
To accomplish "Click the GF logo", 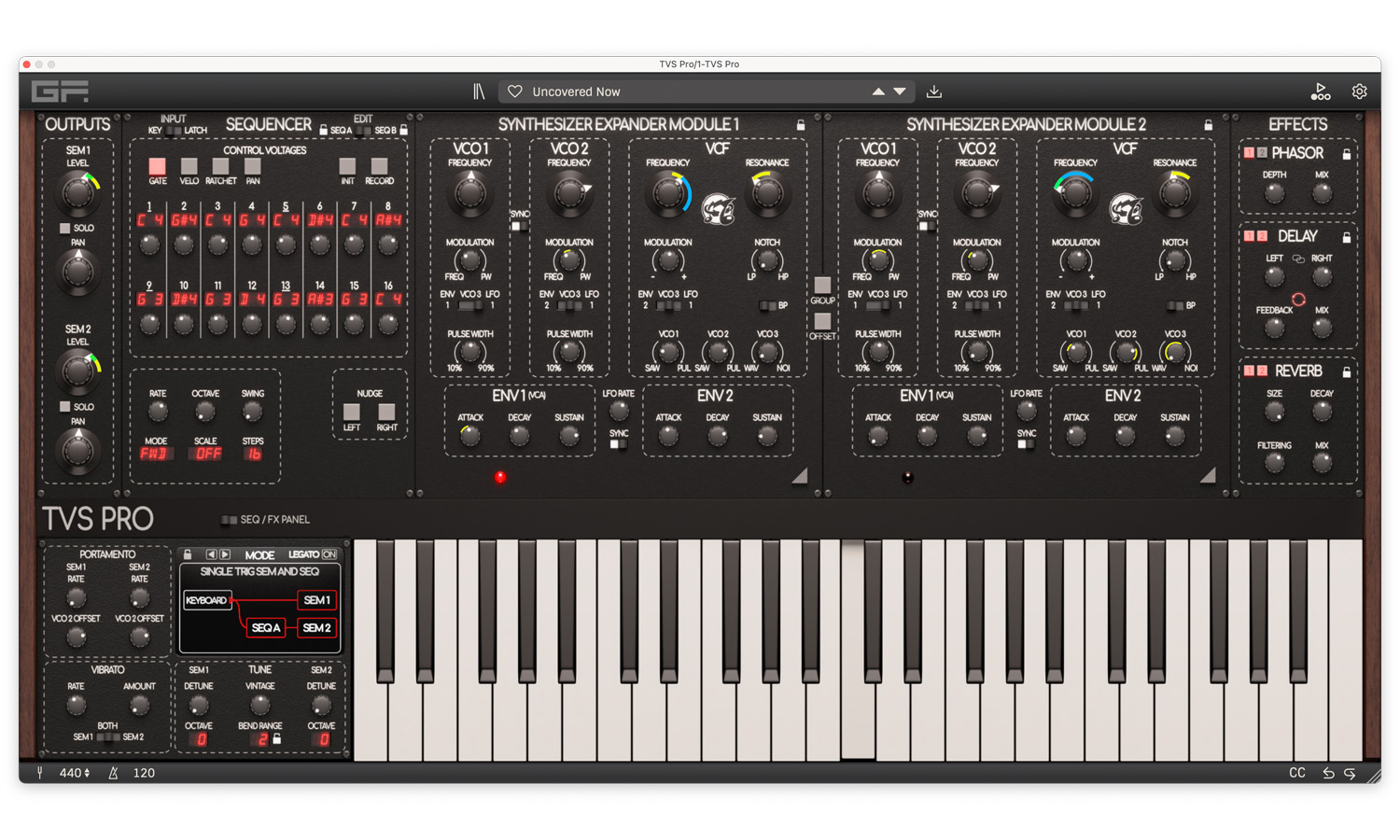I will point(60,91).
